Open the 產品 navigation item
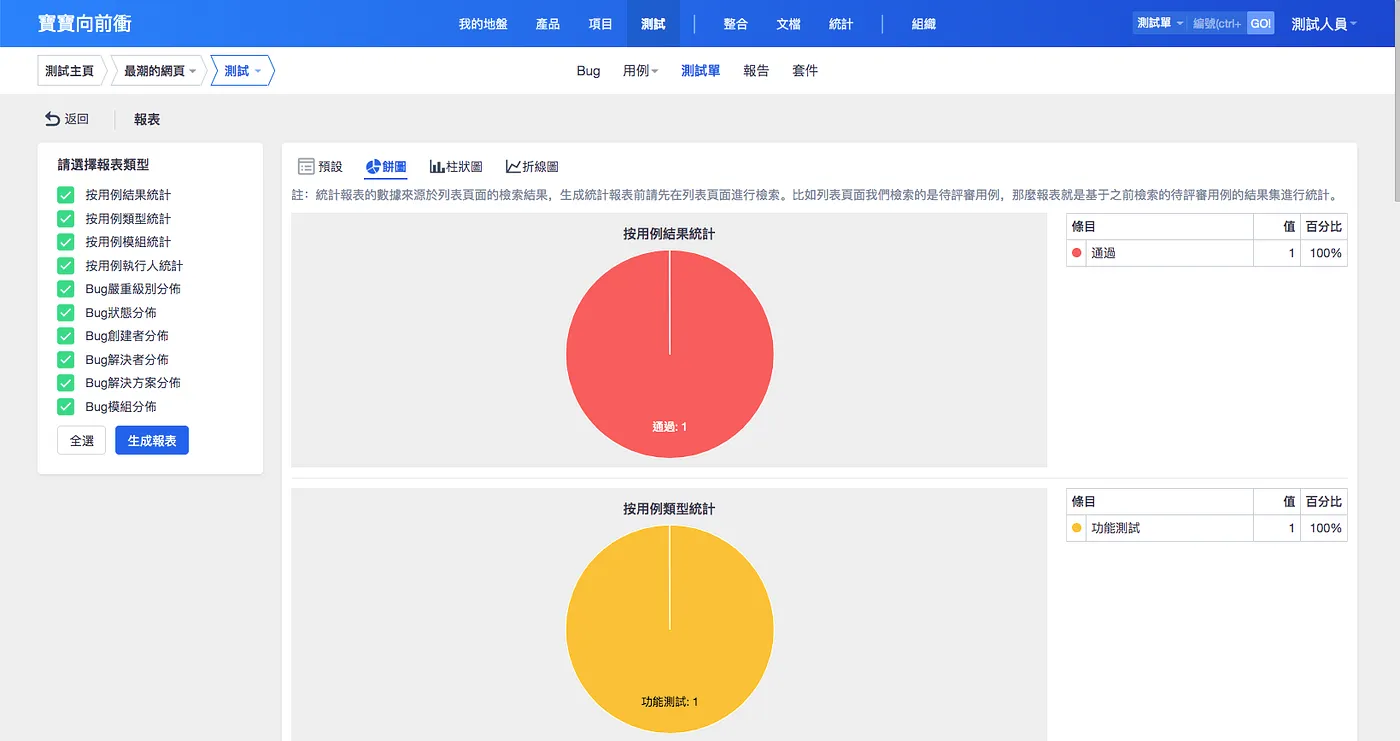This screenshot has width=1400, height=741. tap(548, 23)
